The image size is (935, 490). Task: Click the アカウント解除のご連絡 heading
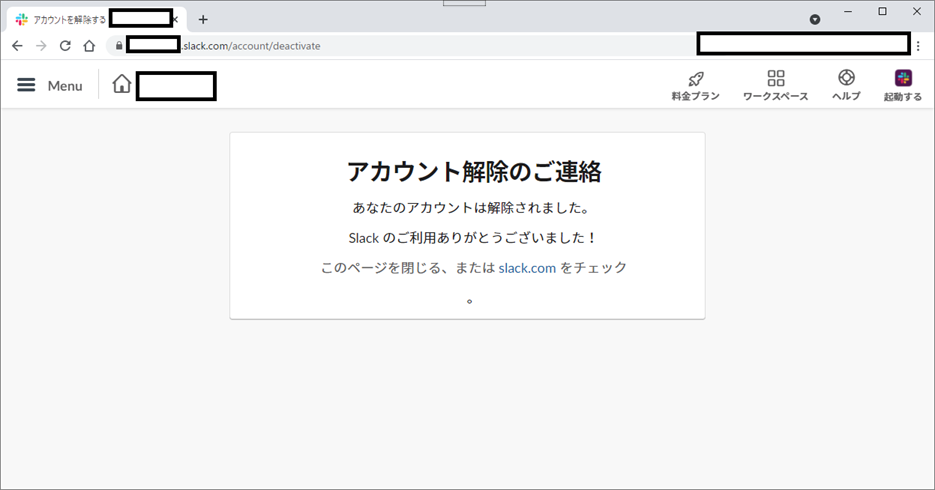tap(474, 172)
